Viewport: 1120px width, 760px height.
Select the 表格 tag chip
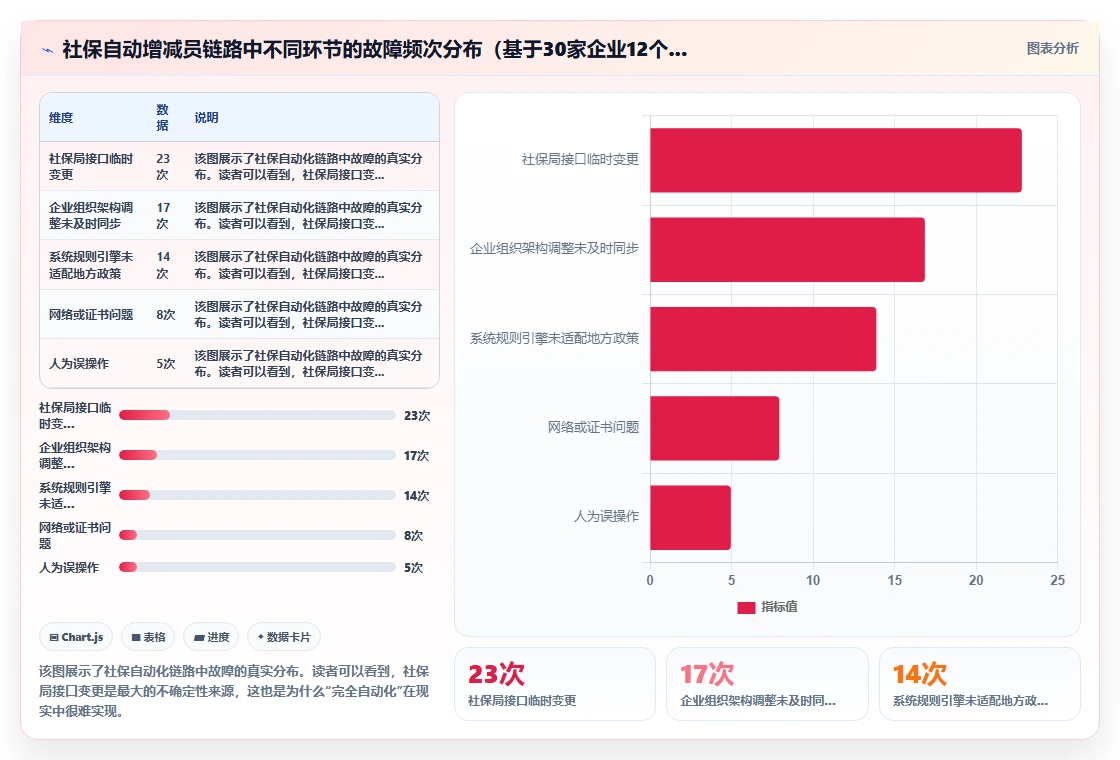click(148, 637)
